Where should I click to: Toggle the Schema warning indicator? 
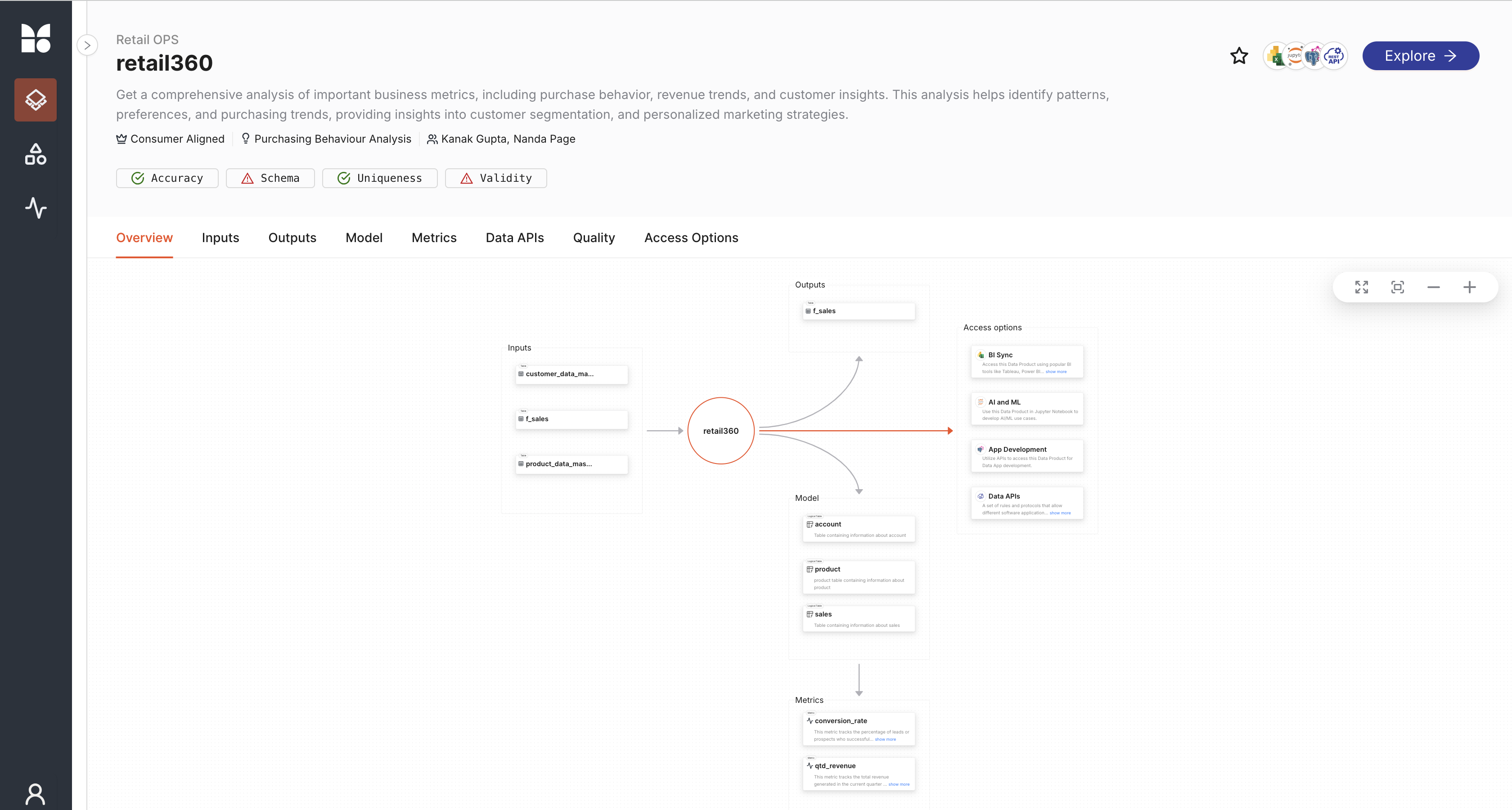coord(270,178)
